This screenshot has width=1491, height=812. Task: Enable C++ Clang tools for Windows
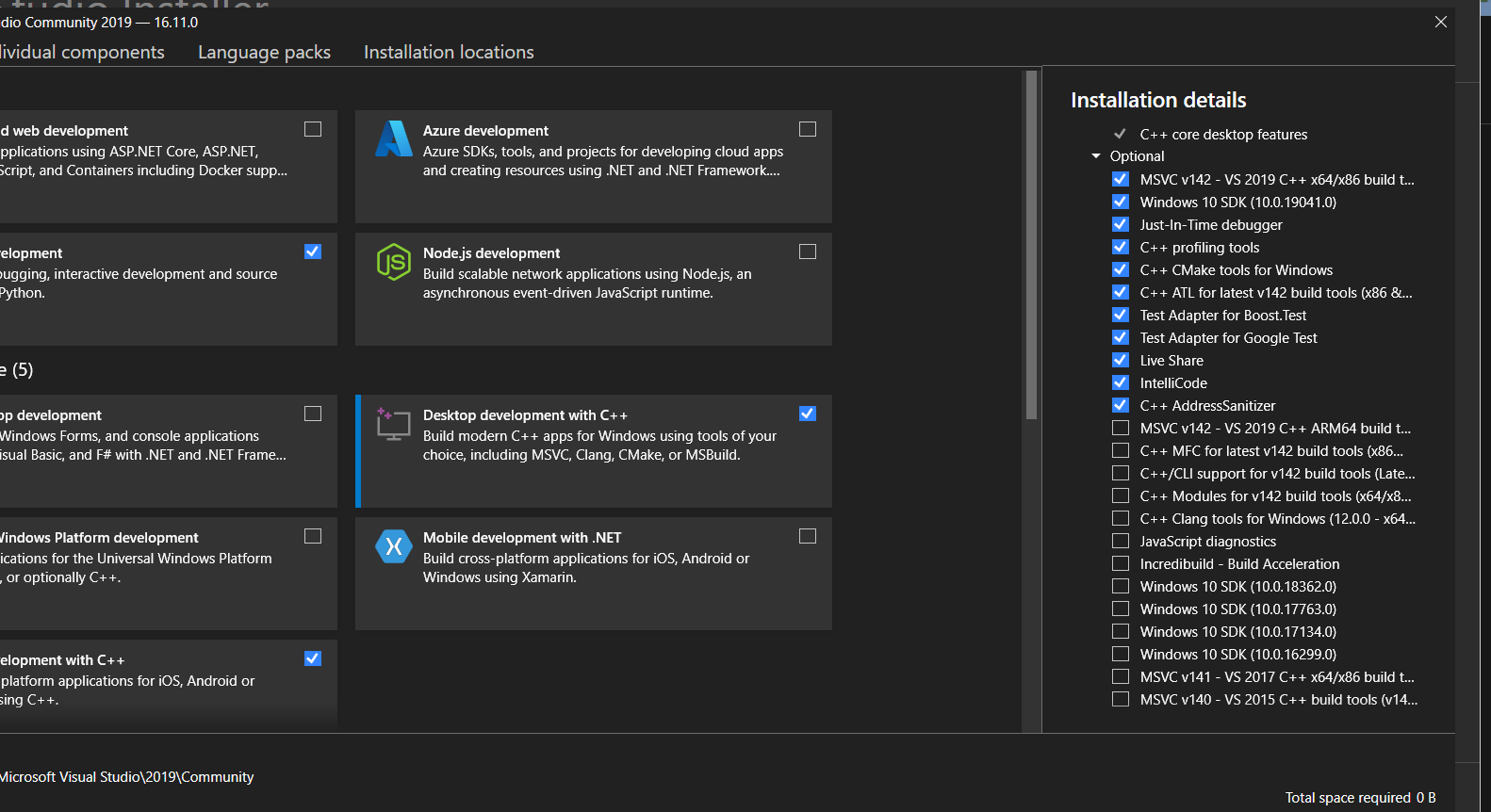pos(1121,518)
